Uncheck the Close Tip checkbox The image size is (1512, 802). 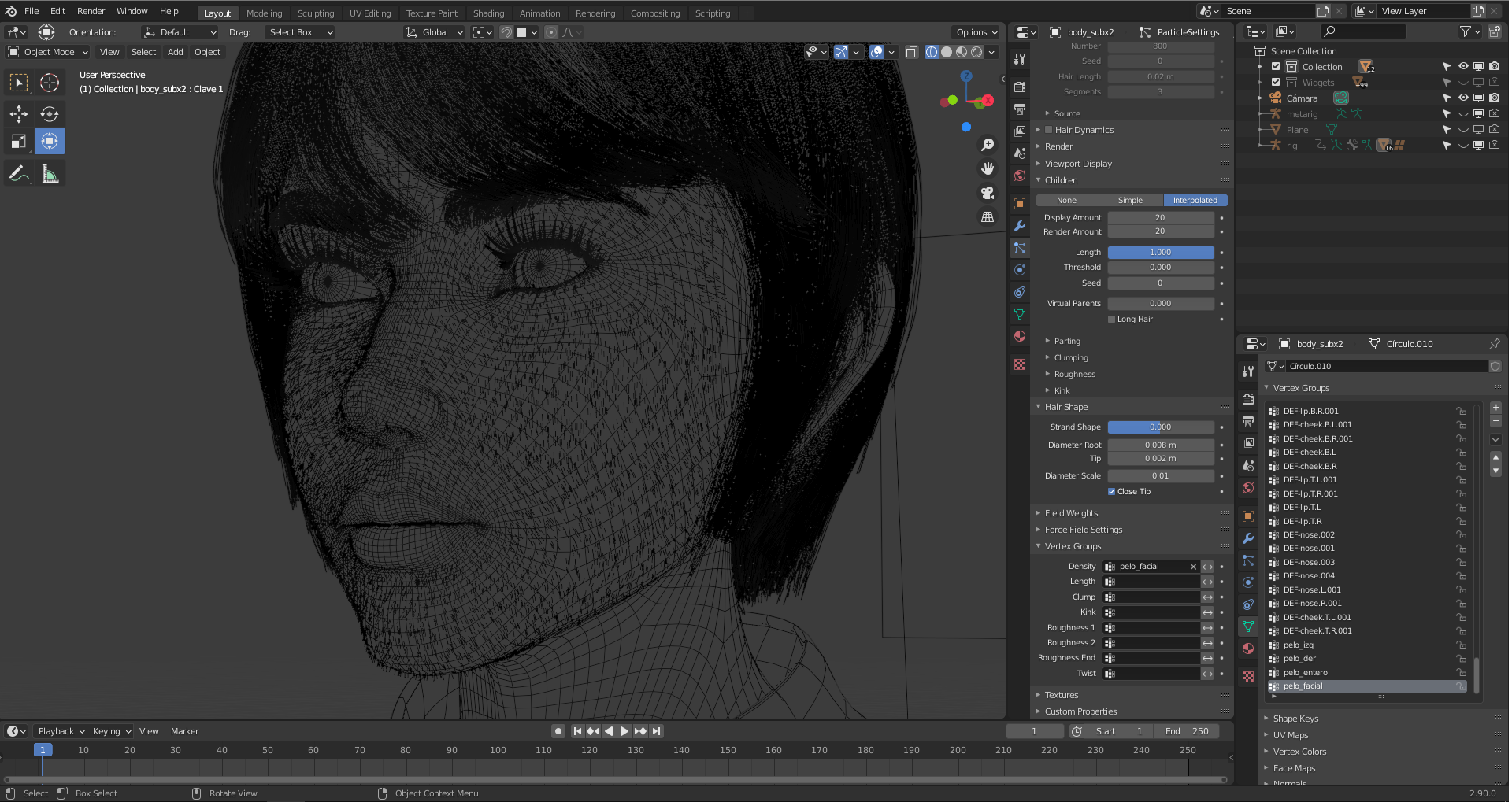pos(1112,492)
